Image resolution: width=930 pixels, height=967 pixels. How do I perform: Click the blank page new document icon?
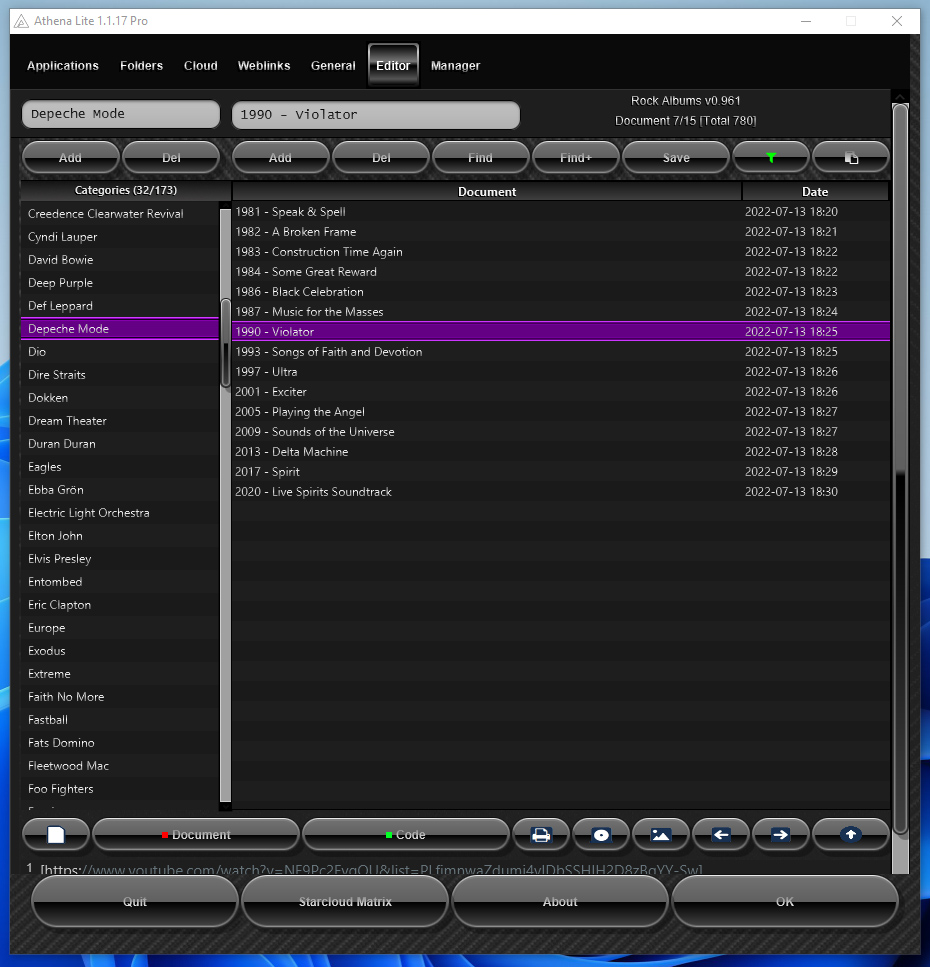tap(56, 834)
